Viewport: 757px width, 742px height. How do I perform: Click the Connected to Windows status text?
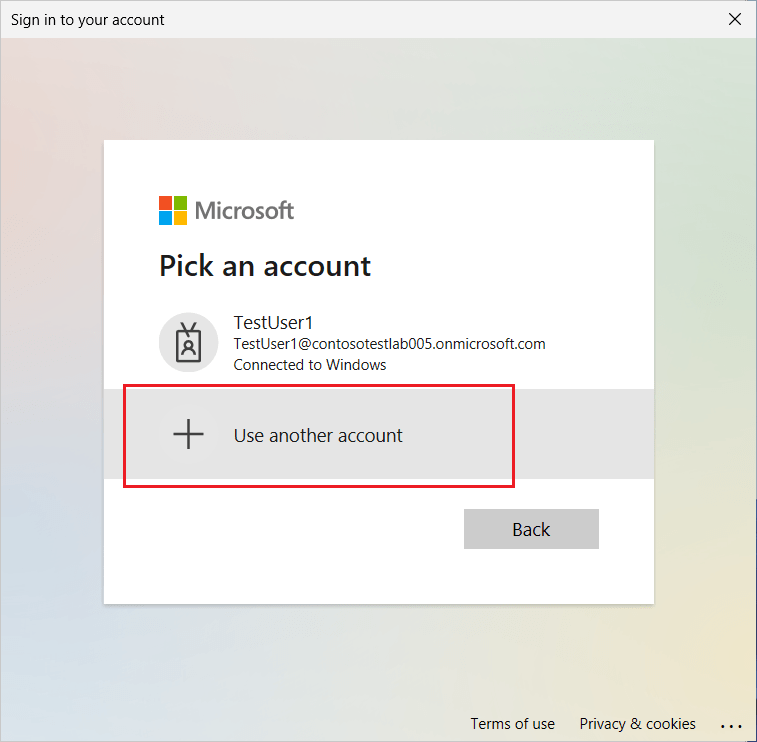[309, 364]
